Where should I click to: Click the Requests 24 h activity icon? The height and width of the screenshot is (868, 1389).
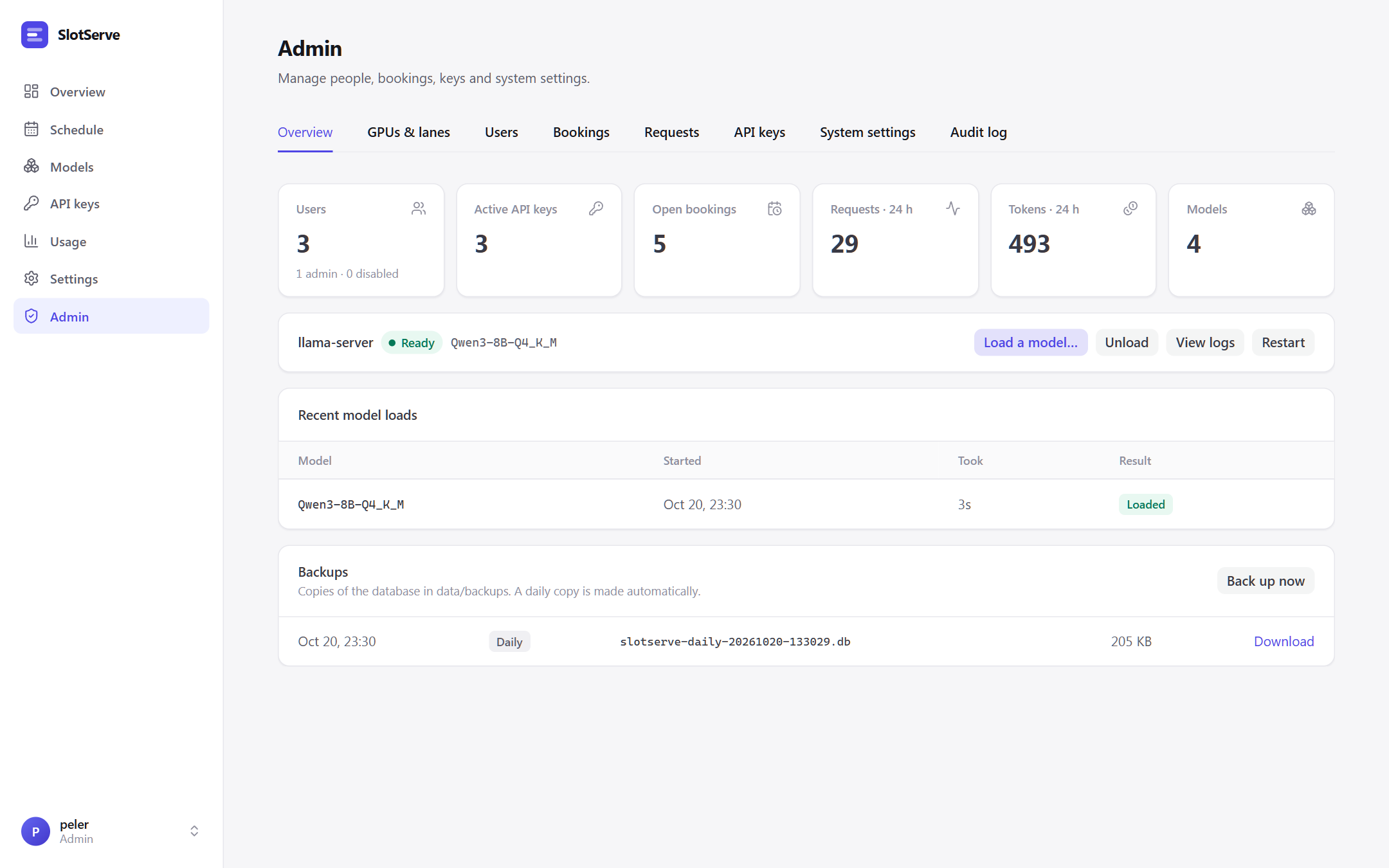[953, 209]
